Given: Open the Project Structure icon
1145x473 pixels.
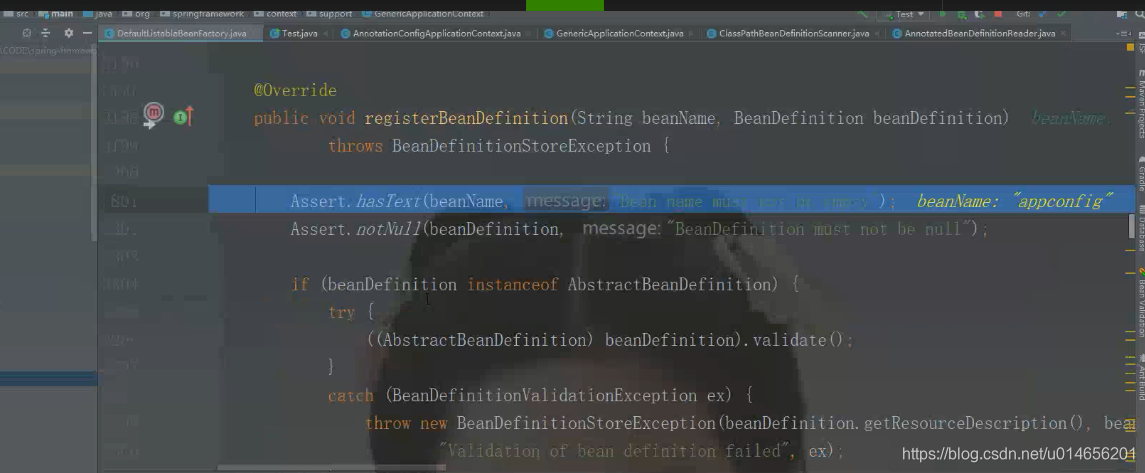Looking at the screenshot, I should pos(1122,15).
